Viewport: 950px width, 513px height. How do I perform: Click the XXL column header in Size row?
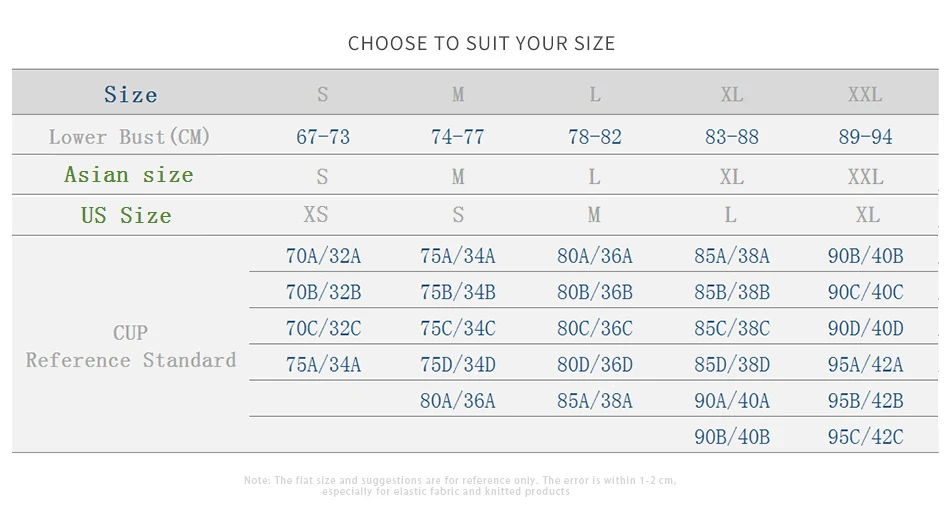point(865,94)
